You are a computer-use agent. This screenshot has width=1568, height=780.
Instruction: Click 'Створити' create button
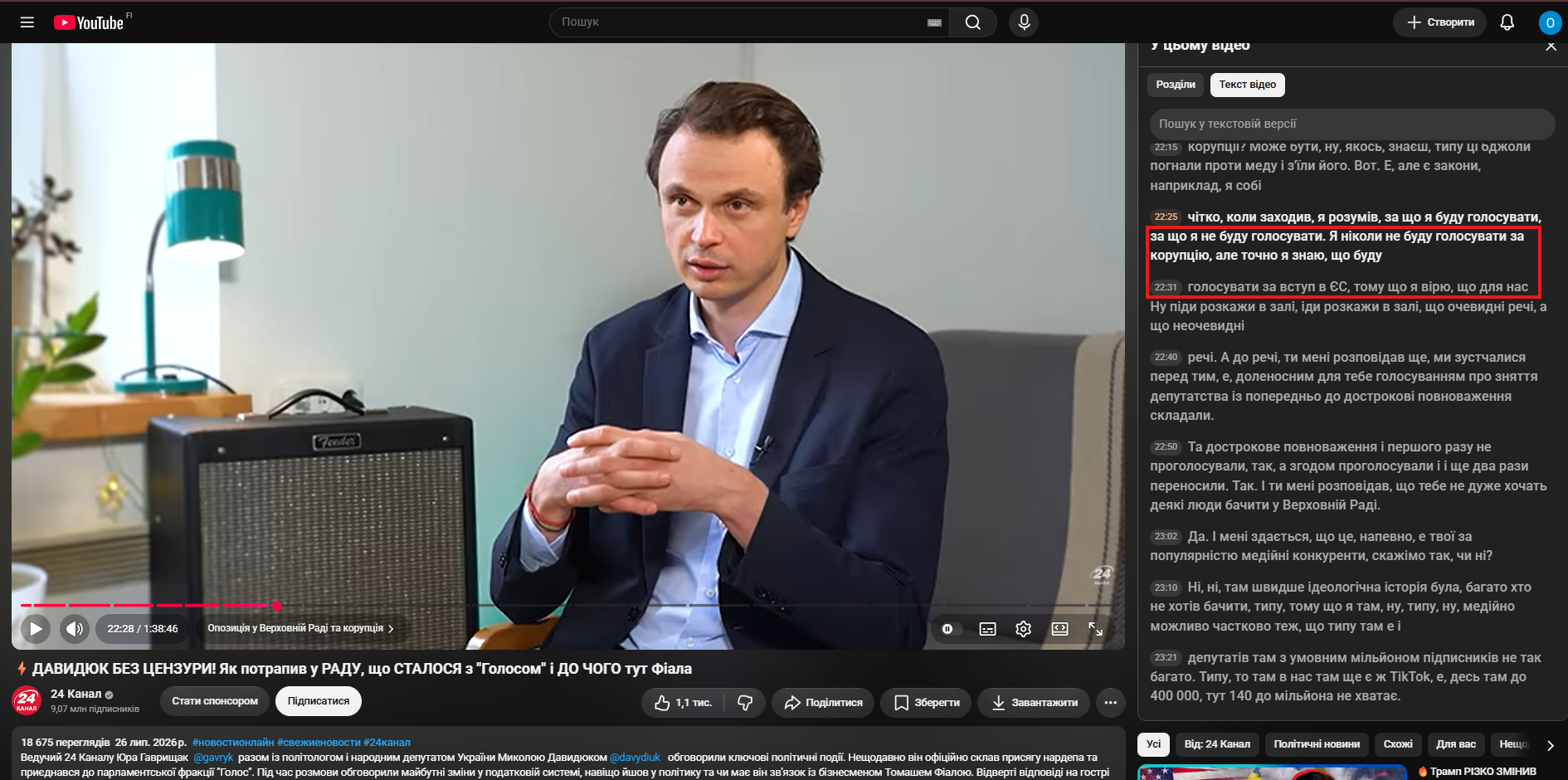point(1440,22)
